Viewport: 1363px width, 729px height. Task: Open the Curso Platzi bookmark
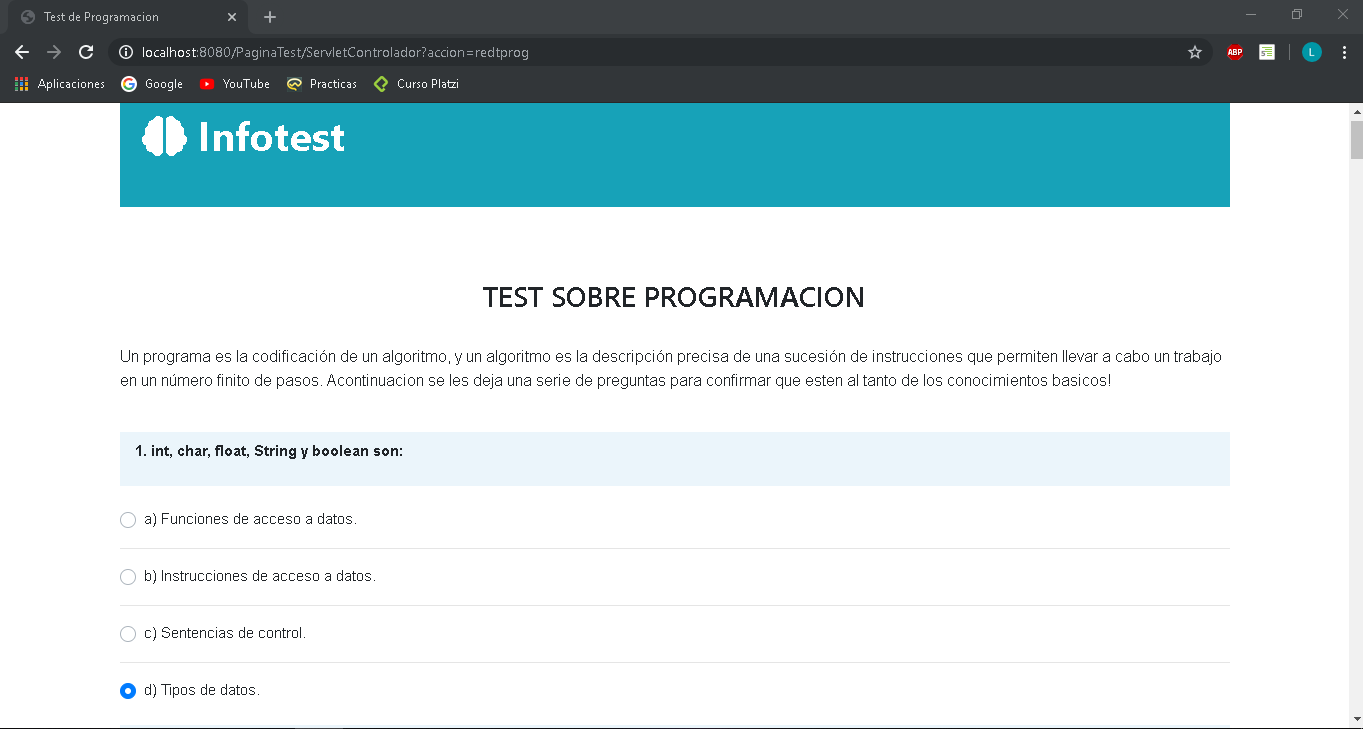click(416, 84)
